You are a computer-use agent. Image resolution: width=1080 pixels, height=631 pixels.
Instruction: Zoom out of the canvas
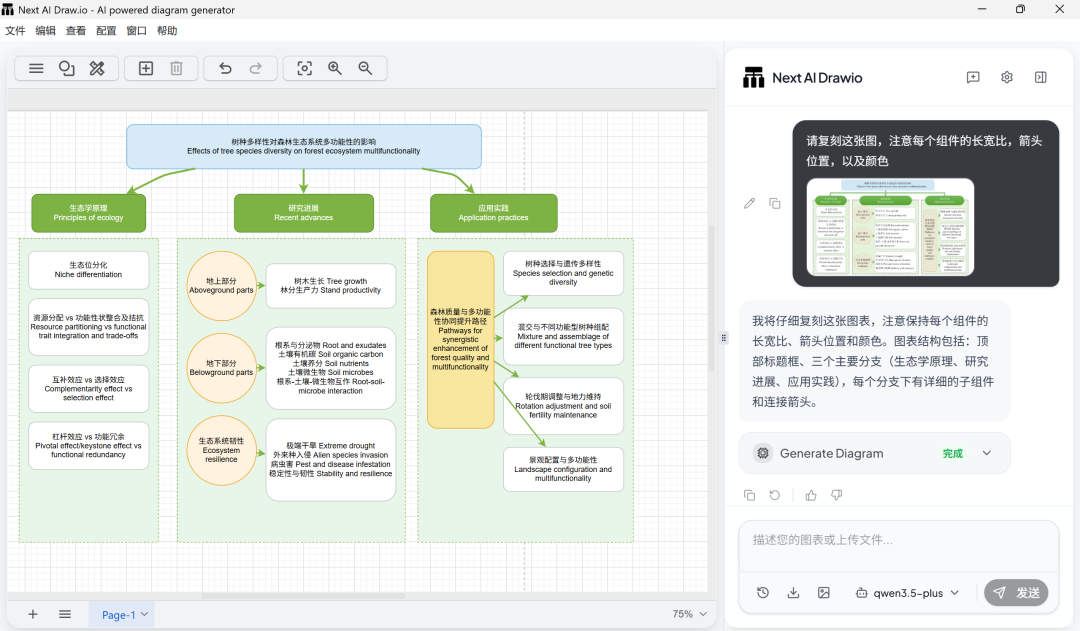(365, 68)
